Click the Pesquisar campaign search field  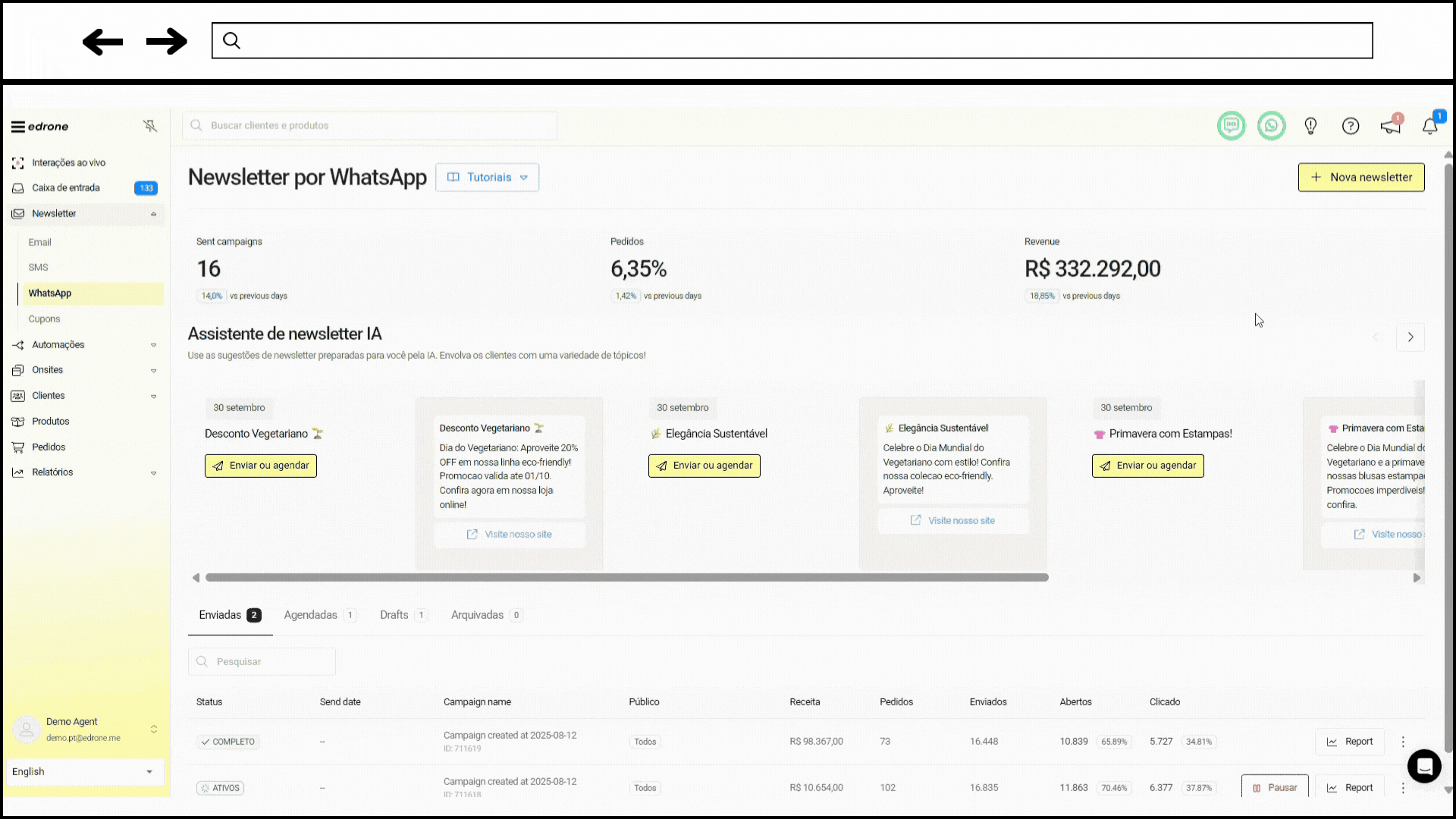click(x=262, y=662)
